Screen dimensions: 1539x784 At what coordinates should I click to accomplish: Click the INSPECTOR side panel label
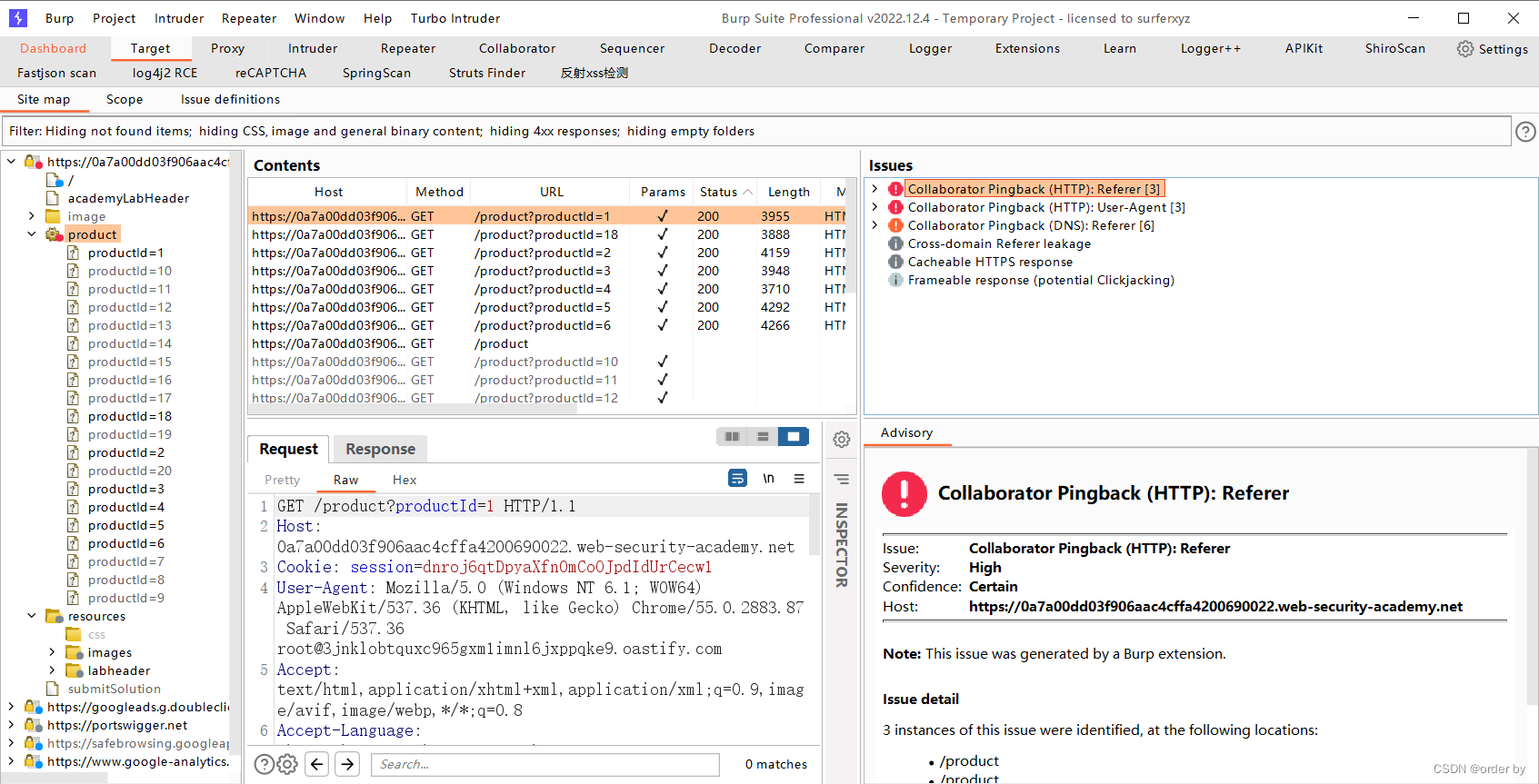point(842,545)
